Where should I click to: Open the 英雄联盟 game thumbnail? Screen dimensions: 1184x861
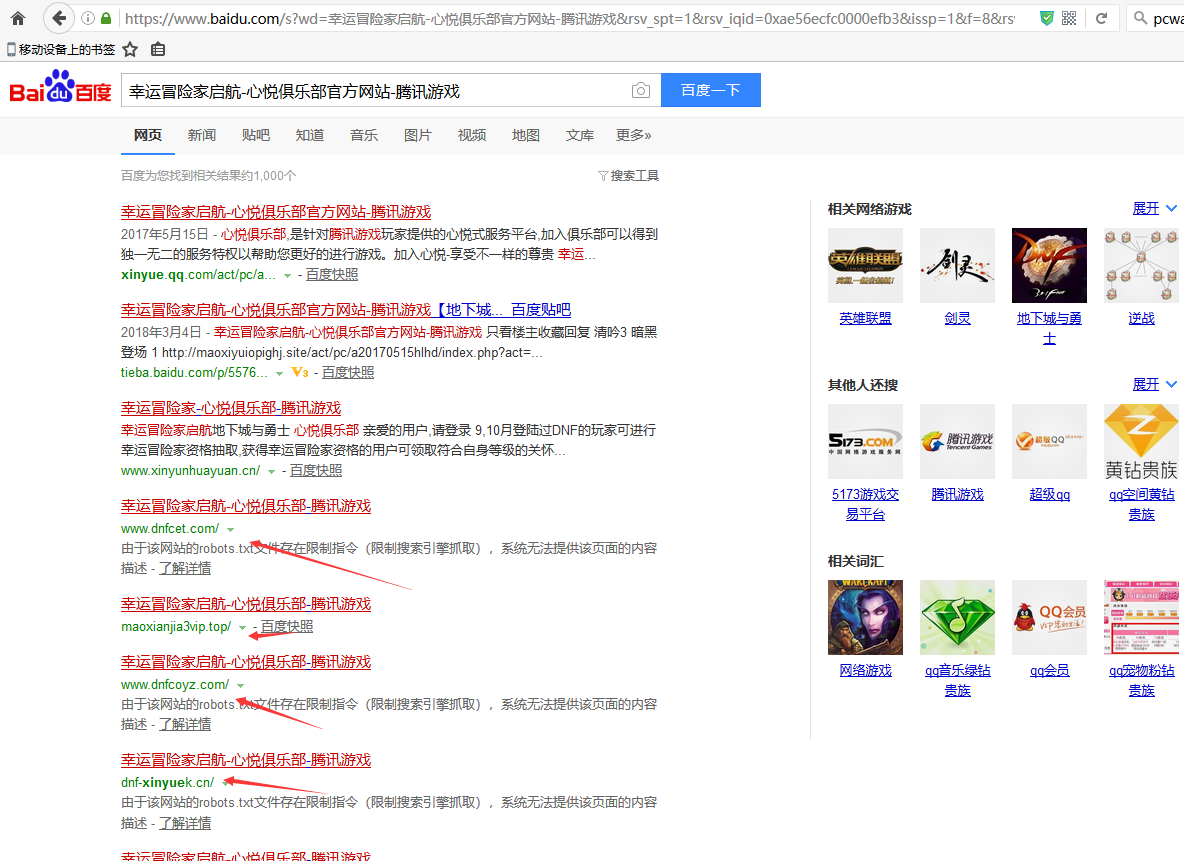(865, 265)
